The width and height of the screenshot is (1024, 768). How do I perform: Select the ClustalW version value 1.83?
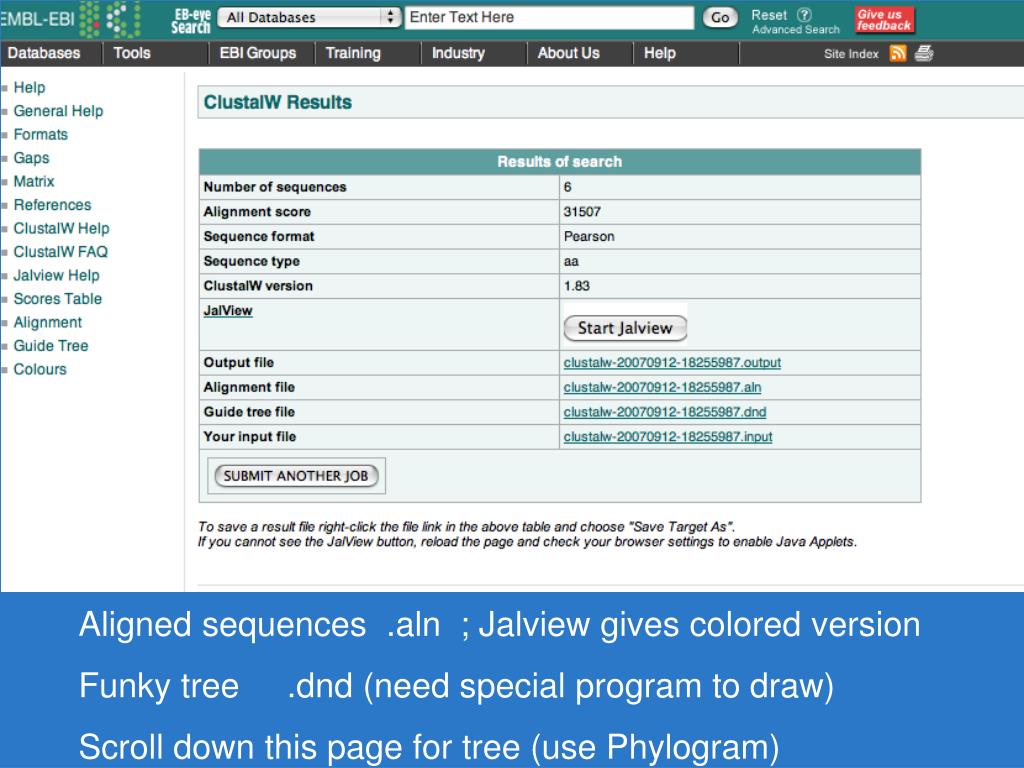coord(577,286)
